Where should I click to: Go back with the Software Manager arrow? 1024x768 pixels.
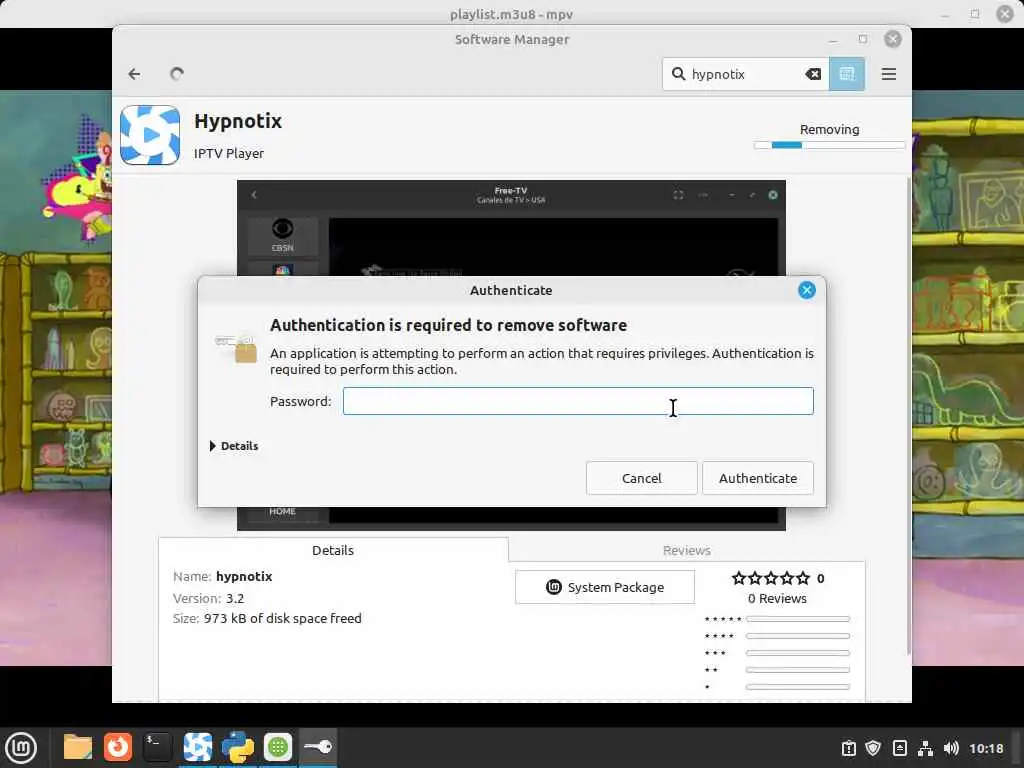[x=134, y=74]
